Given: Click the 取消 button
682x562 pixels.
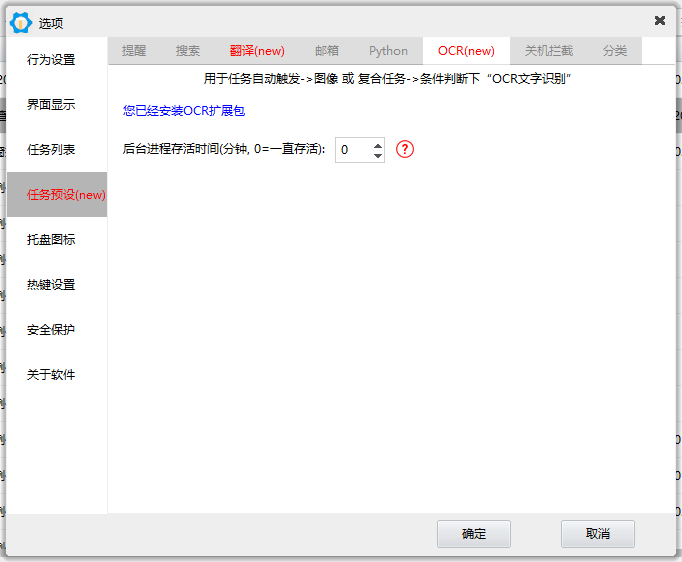Looking at the screenshot, I should coord(598,534).
